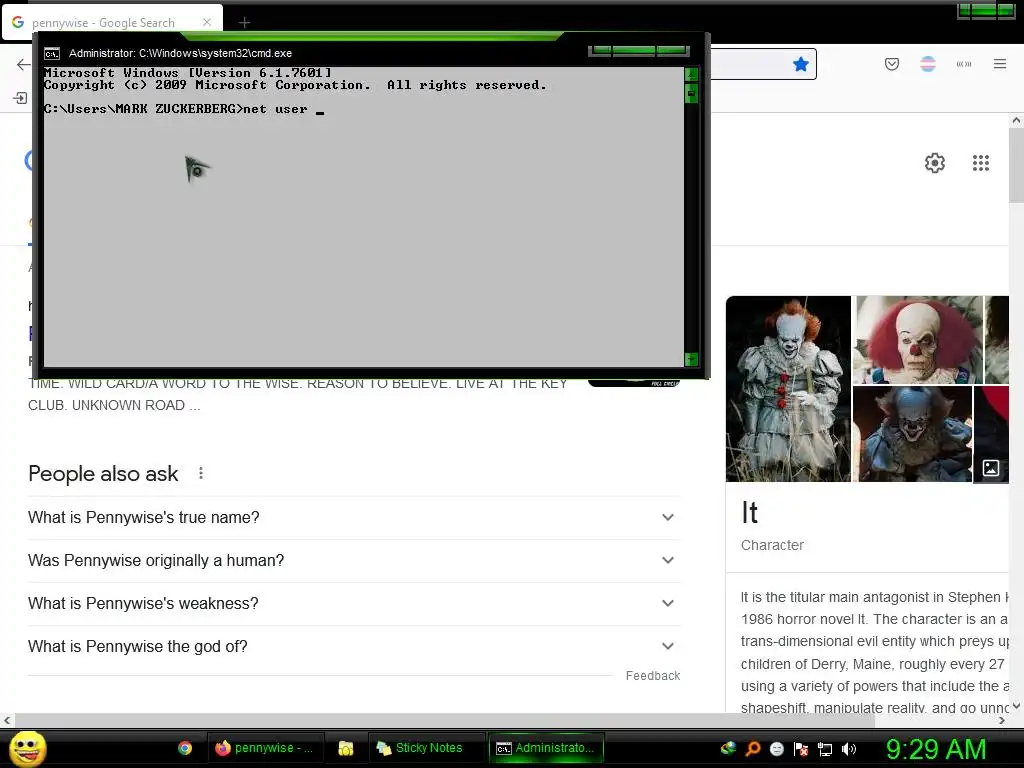Open large Pennywise 2017 figure thumbnail
Viewport: 1024px width, 768px height.
click(788, 389)
